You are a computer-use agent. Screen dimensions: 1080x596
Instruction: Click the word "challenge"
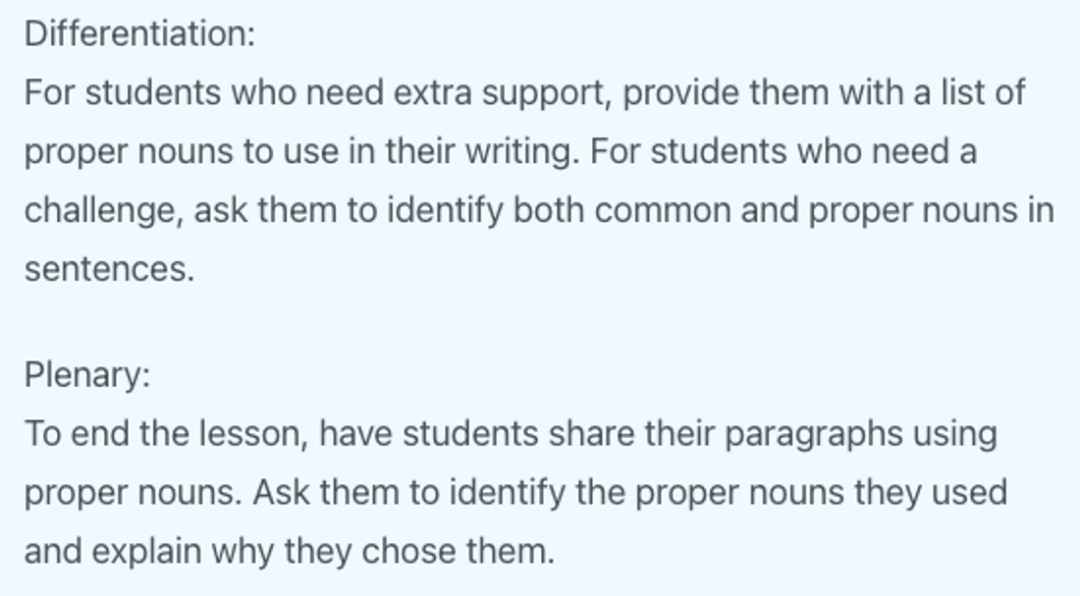point(103,211)
